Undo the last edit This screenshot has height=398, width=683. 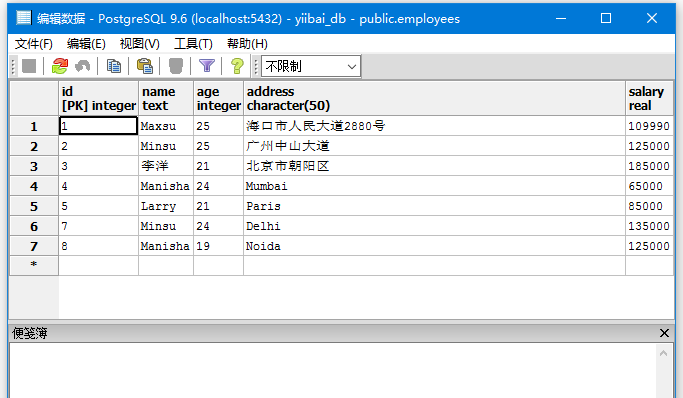click(x=82, y=66)
